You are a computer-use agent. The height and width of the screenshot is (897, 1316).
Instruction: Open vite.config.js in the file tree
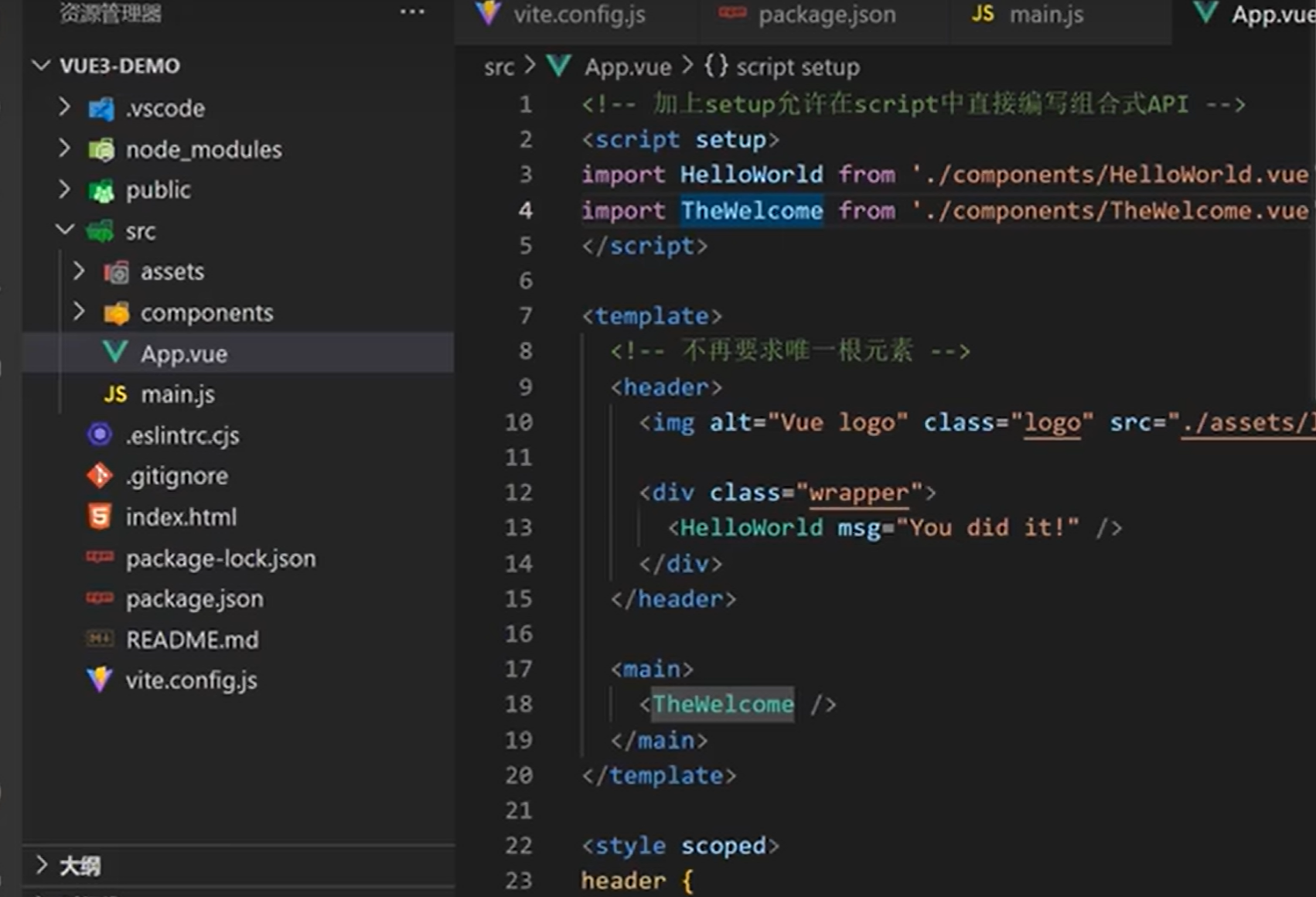click(238, 680)
